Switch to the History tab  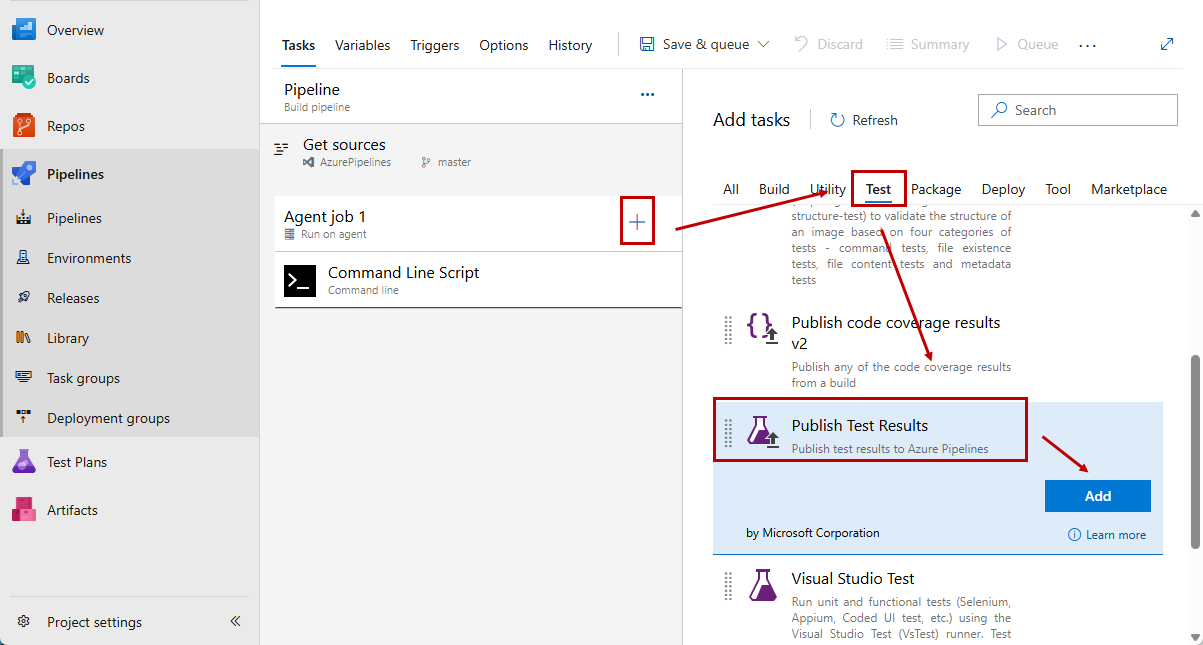pyautogui.click(x=570, y=45)
